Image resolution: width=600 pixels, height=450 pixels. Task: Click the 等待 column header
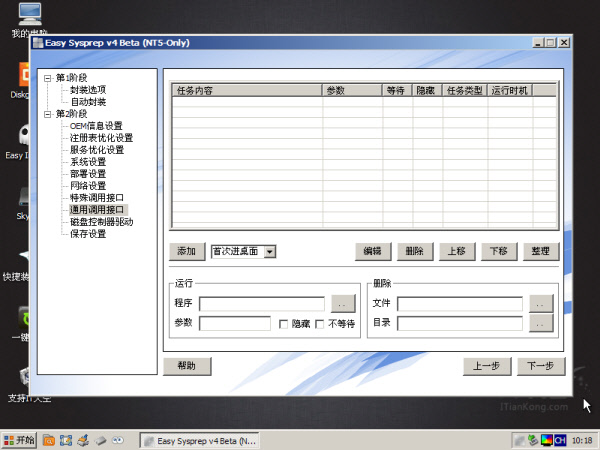point(397,90)
